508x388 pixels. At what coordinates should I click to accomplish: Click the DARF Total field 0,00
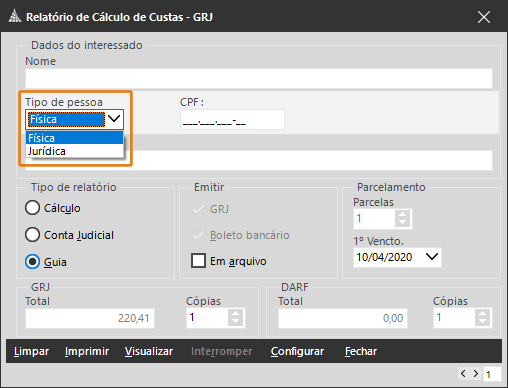pos(343,318)
